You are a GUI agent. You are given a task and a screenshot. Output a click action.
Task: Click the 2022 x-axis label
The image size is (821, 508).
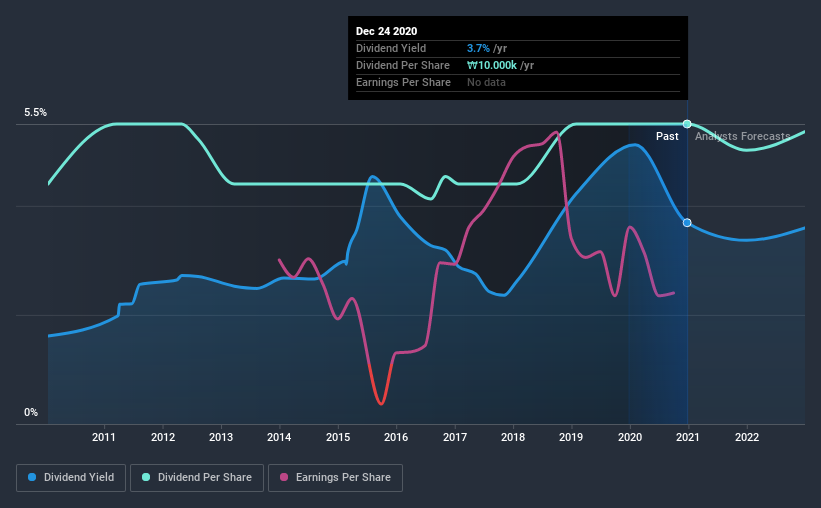pyautogui.click(x=747, y=437)
